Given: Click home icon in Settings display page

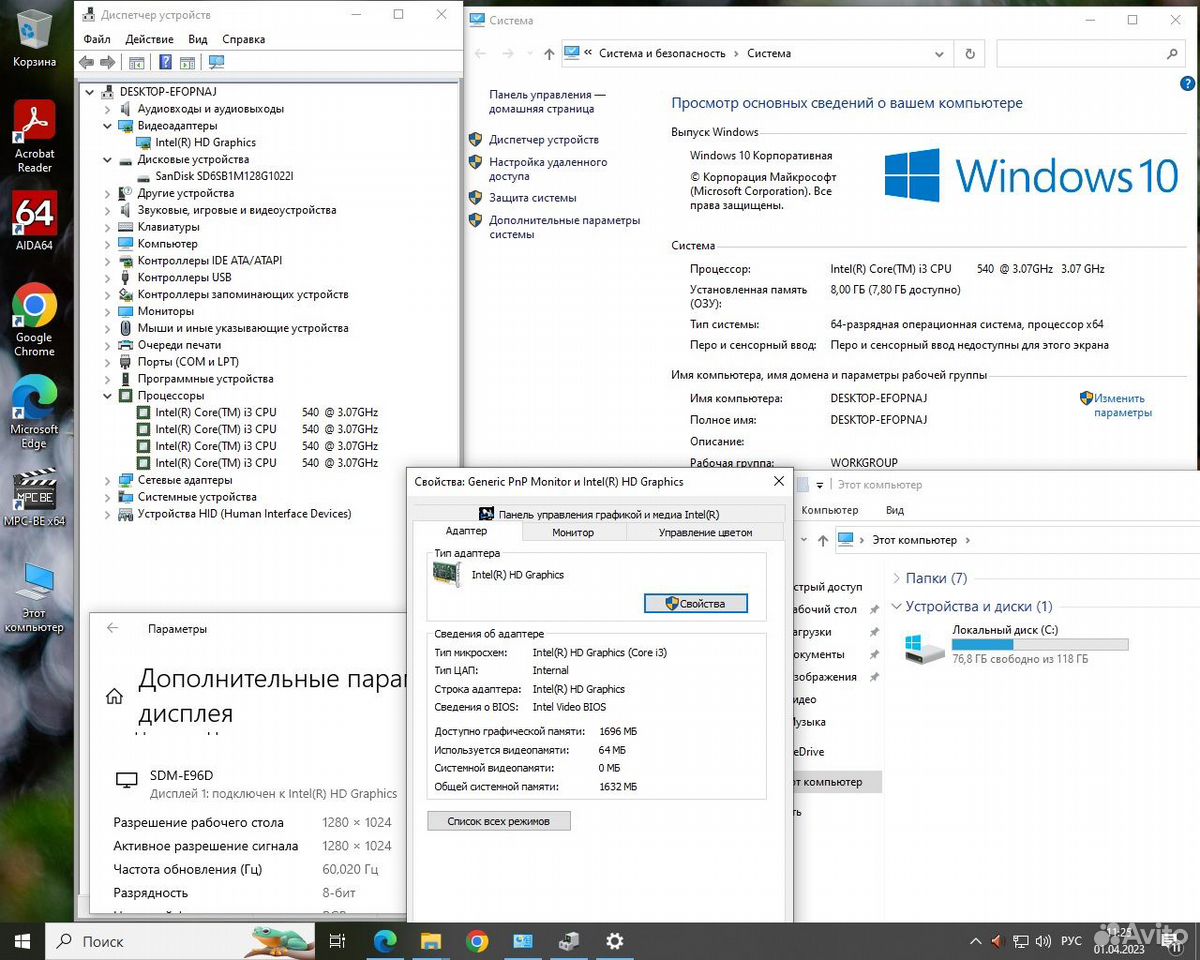Looking at the screenshot, I should click(x=115, y=696).
